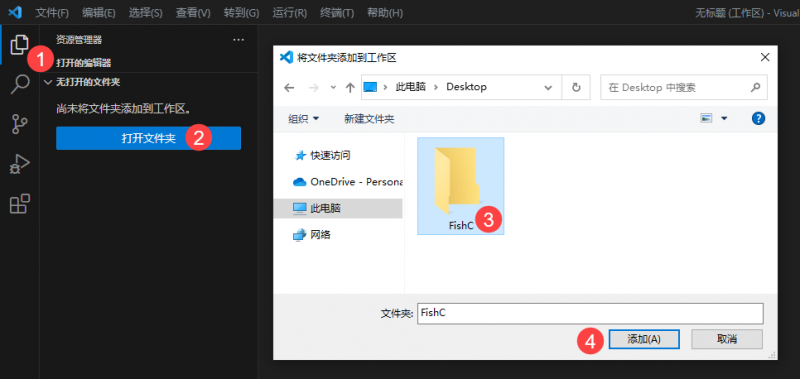Click the 文件夹 name input field
800x379 pixels.
click(590, 313)
